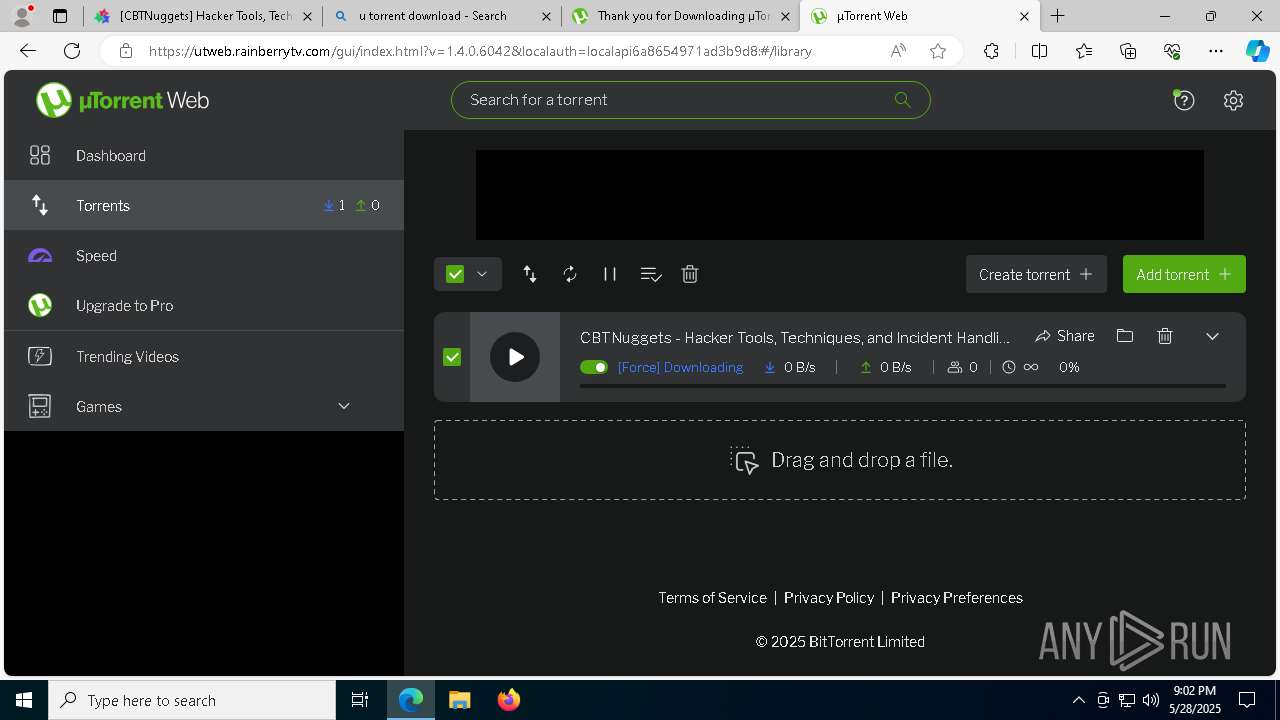Click the Windows taskbar search box
1280x720 pixels.
pyautogui.click(x=192, y=700)
